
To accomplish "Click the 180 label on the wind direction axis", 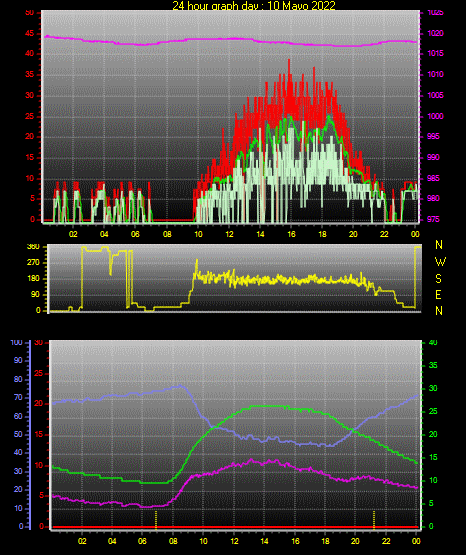I will tap(33, 279).
